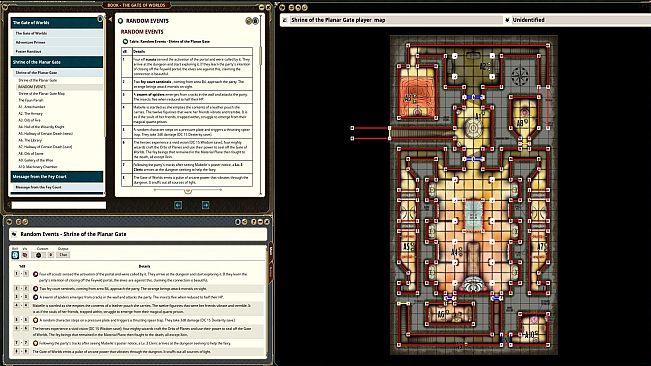Open A4. Hall of the Wizardly Knight entry
Viewport: 651px width, 366px height.
[x=41, y=127]
